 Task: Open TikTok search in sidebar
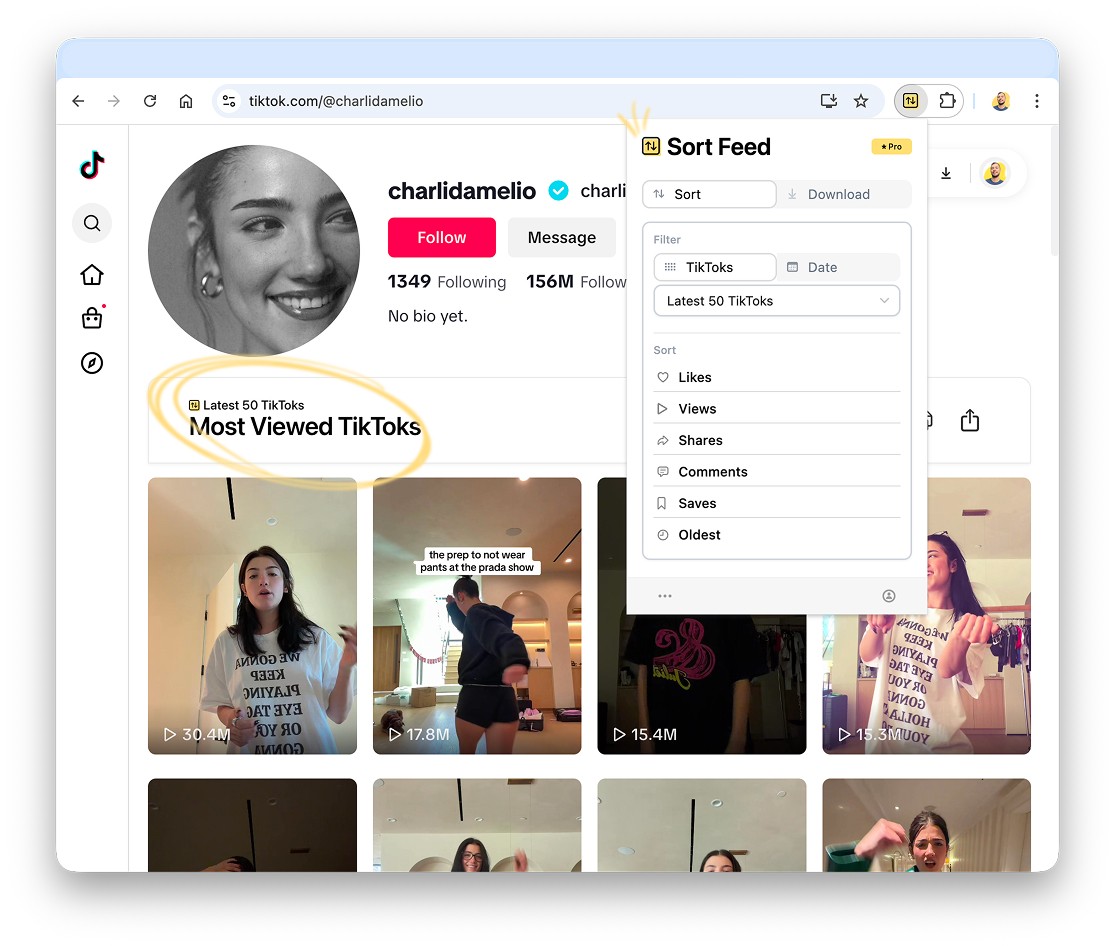[x=92, y=223]
